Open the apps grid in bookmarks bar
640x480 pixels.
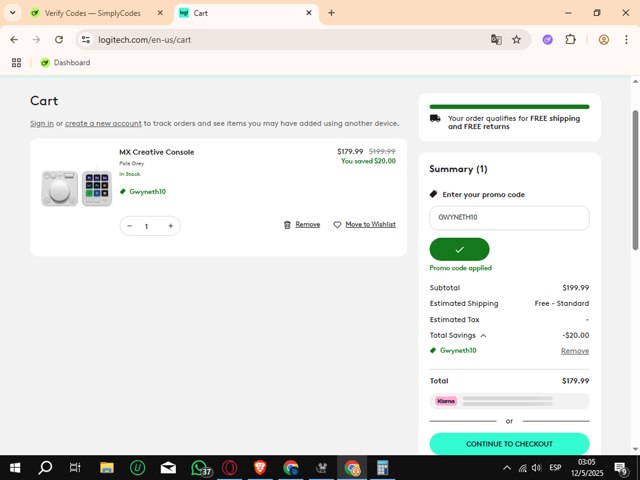(x=16, y=62)
